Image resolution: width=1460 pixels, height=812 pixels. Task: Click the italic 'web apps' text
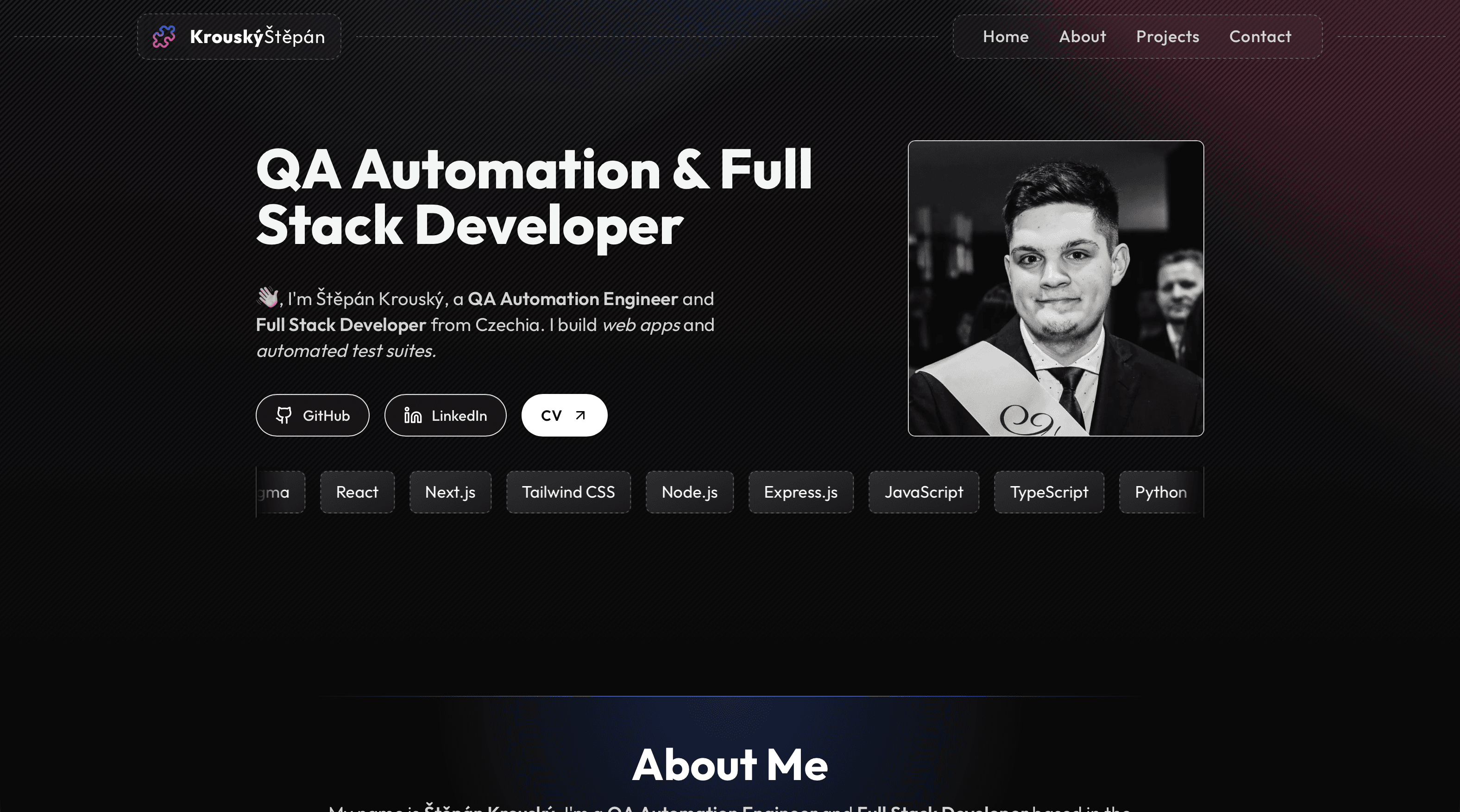[x=641, y=325]
